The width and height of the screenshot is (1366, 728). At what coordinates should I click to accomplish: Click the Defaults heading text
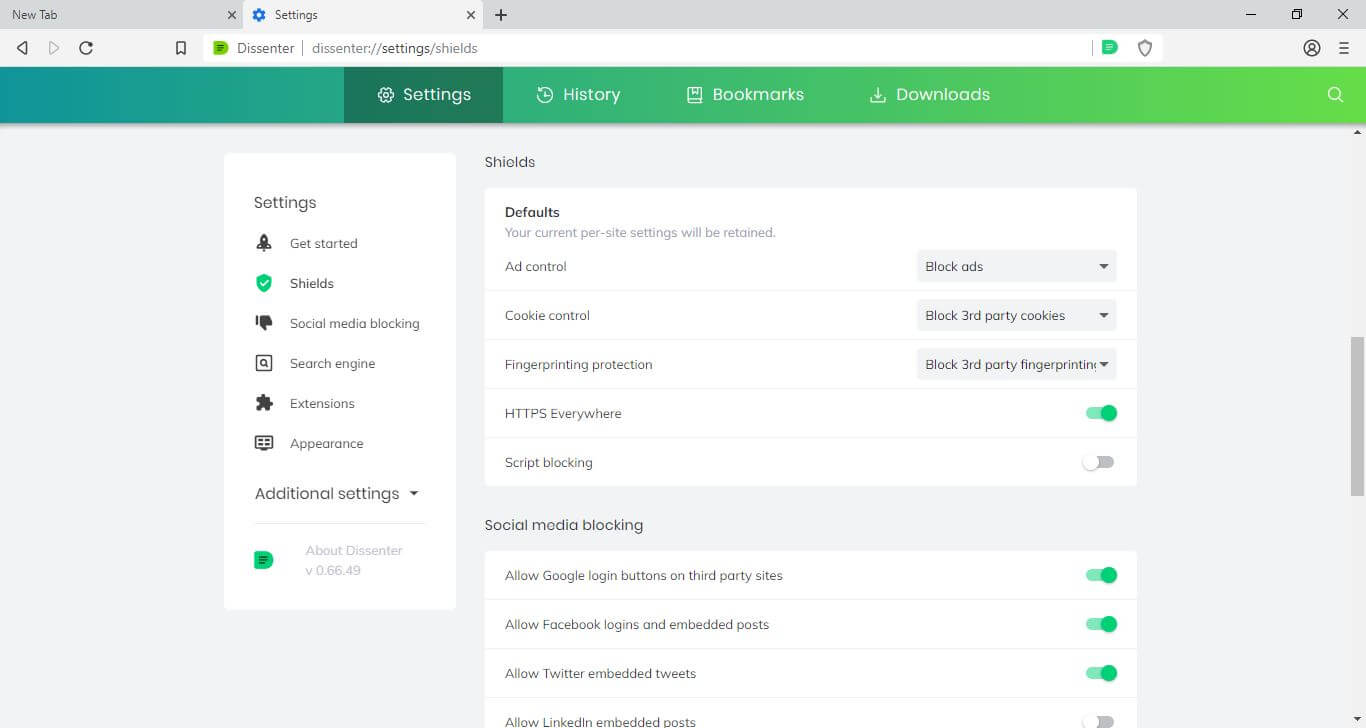click(x=532, y=212)
